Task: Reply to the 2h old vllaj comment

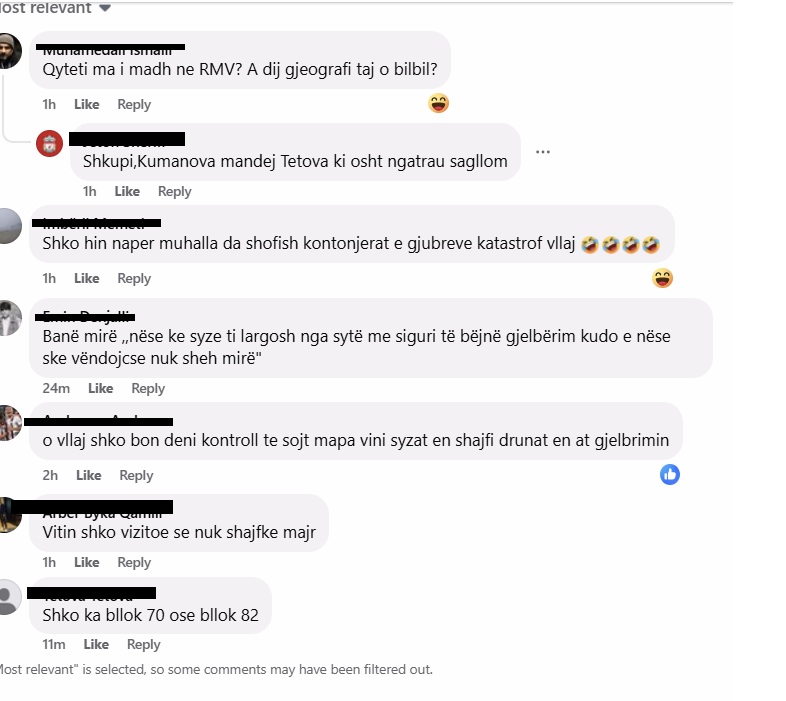Action: pyautogui.click(x=136, y=475)
